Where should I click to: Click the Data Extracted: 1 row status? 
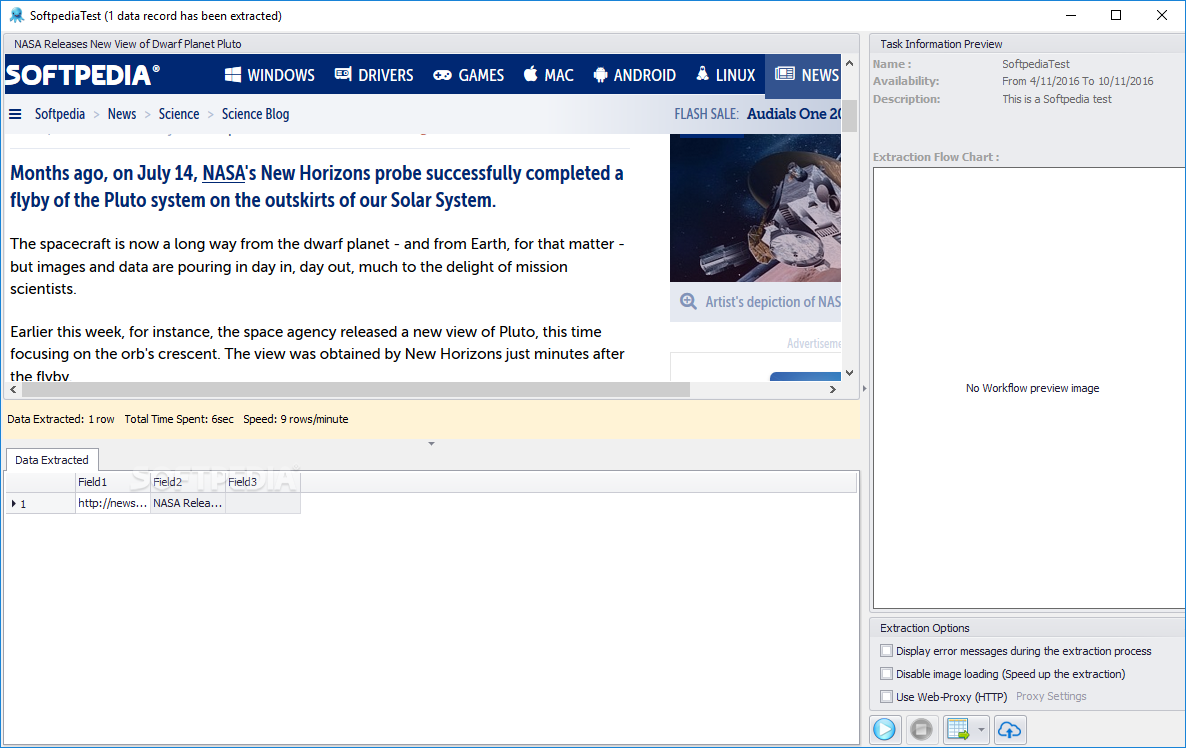[x=61, y=419]
